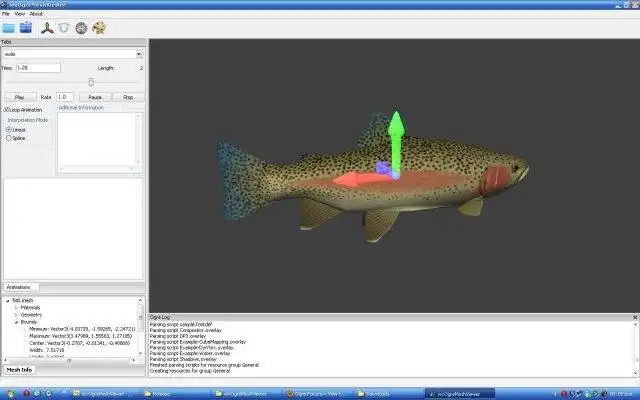Click the Pause button
Viewport: 640px width, 400px height.
pos(95,97)
